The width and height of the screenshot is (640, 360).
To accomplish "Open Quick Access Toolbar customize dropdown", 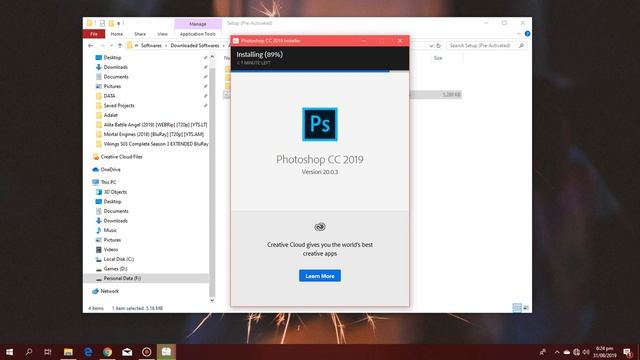I will tap(119, 23).
